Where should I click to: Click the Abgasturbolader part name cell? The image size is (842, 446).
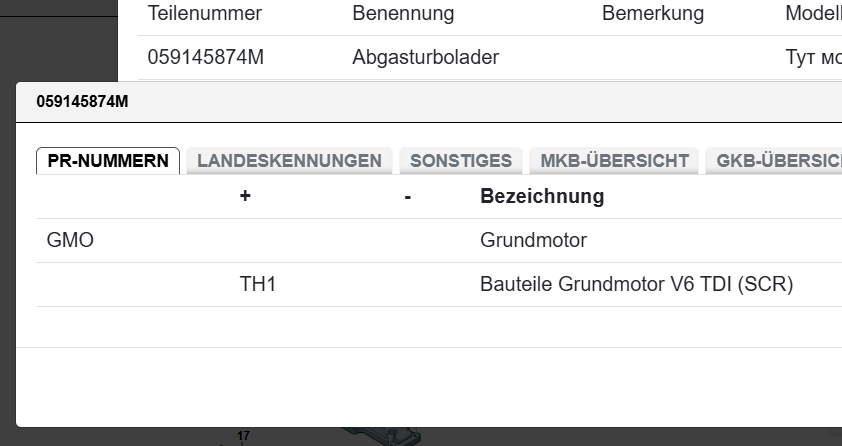(x=425, y=58)
